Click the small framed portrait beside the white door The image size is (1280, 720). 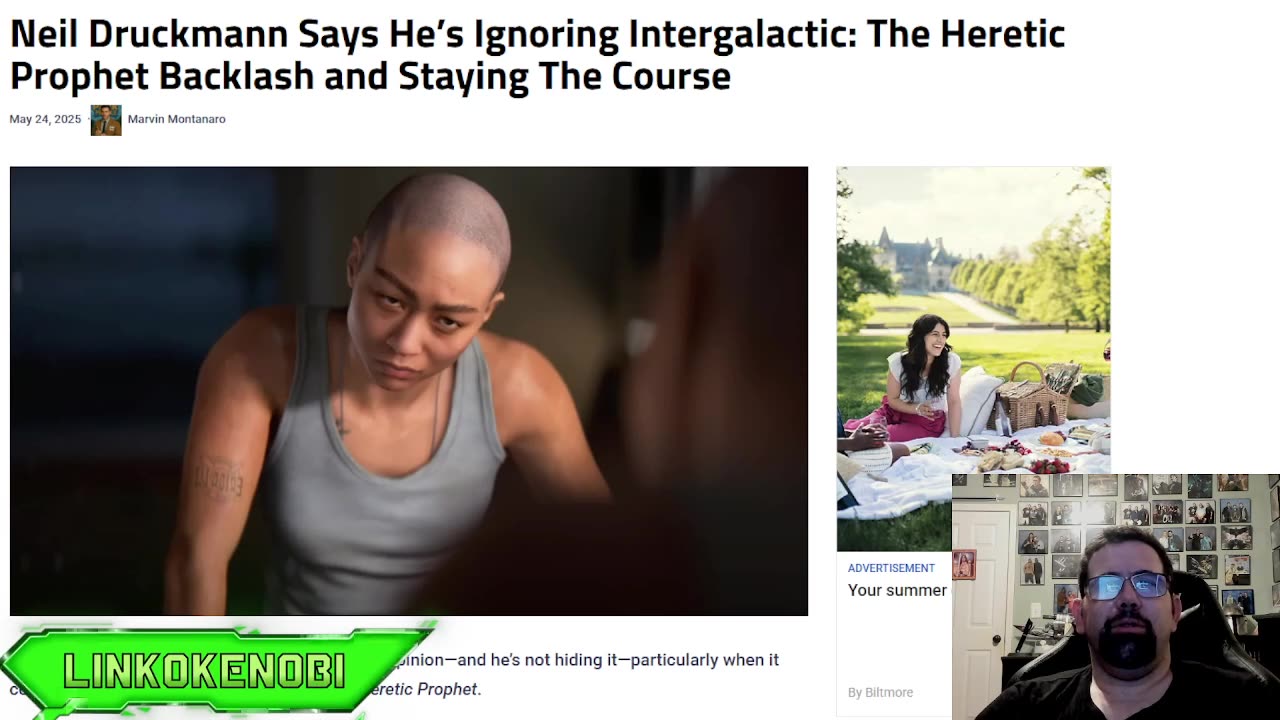pyautogui.click(x=964, y=565)
